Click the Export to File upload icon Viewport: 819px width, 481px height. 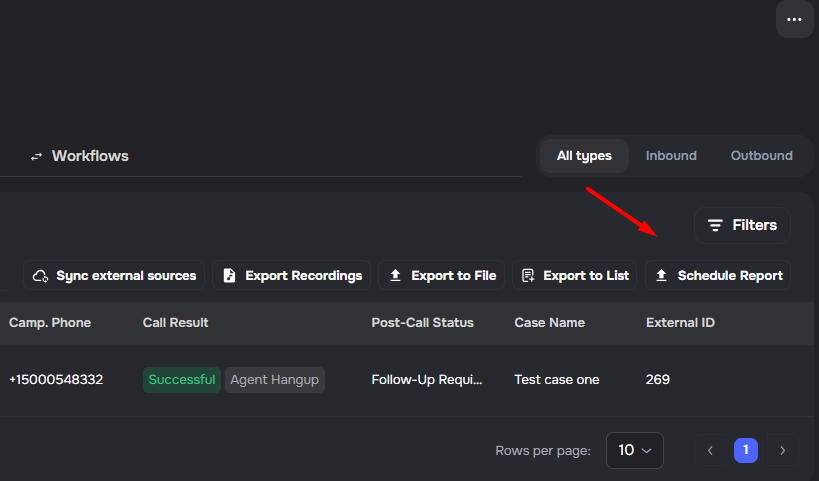395,275
